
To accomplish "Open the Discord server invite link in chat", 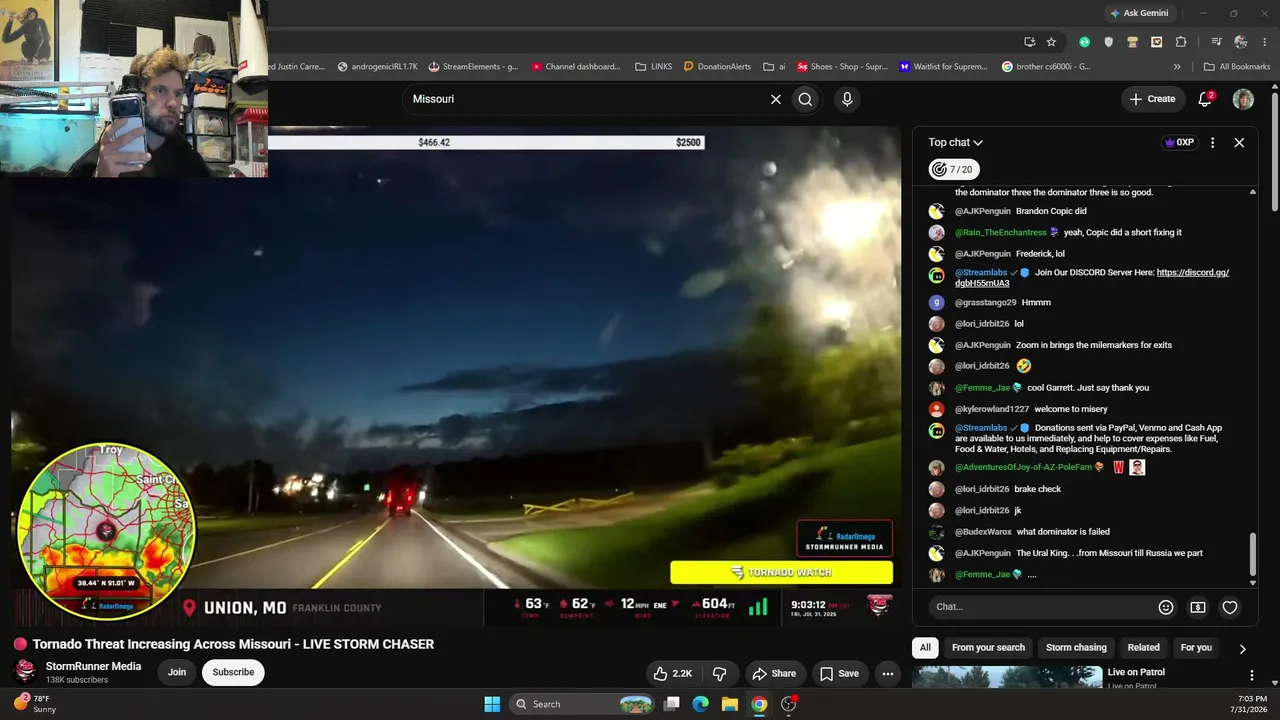I will (1092, 278).
